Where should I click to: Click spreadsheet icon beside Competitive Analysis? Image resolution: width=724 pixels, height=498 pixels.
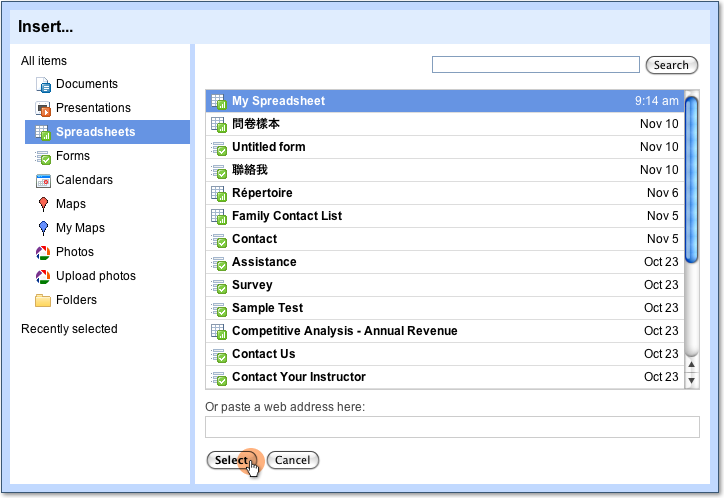[218, 331]
